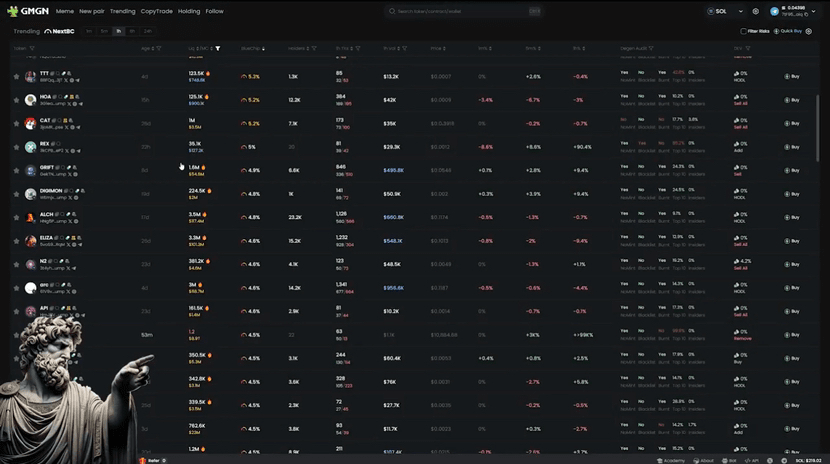Favorite the GRIFT token with star icon
Viewport: 830px width, 464px height.
[x=16, y=169]
